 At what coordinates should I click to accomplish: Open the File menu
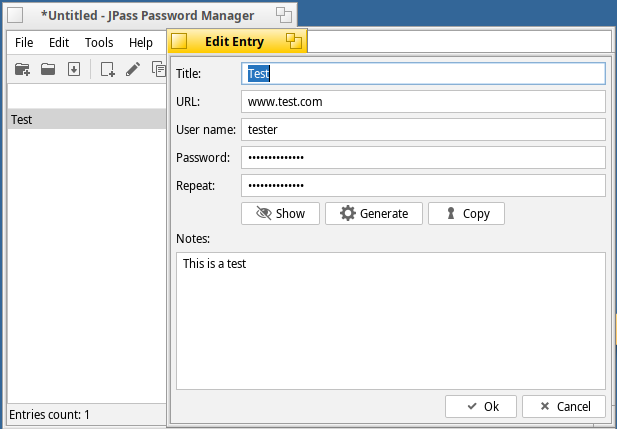tap(24, 43)
